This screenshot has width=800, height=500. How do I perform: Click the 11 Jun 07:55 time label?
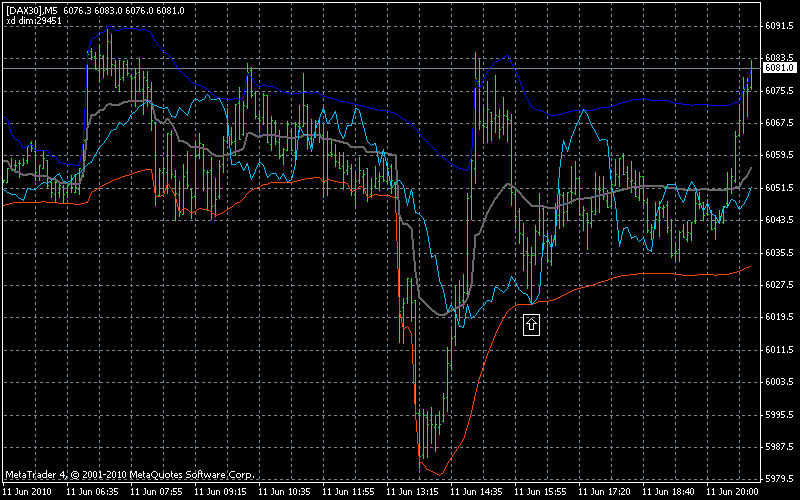point(157,492)
